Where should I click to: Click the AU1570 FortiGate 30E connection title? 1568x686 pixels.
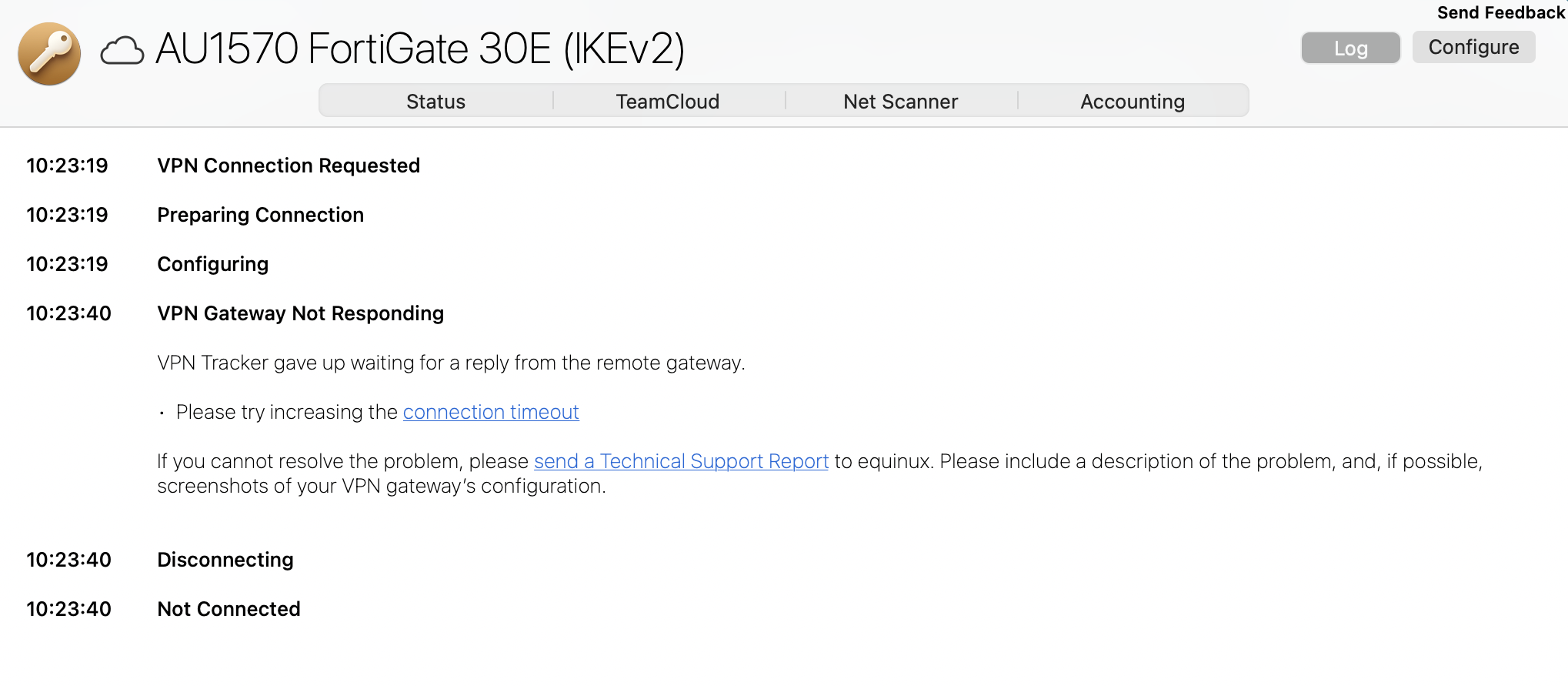pyautogui.click(x=420, y=49)
